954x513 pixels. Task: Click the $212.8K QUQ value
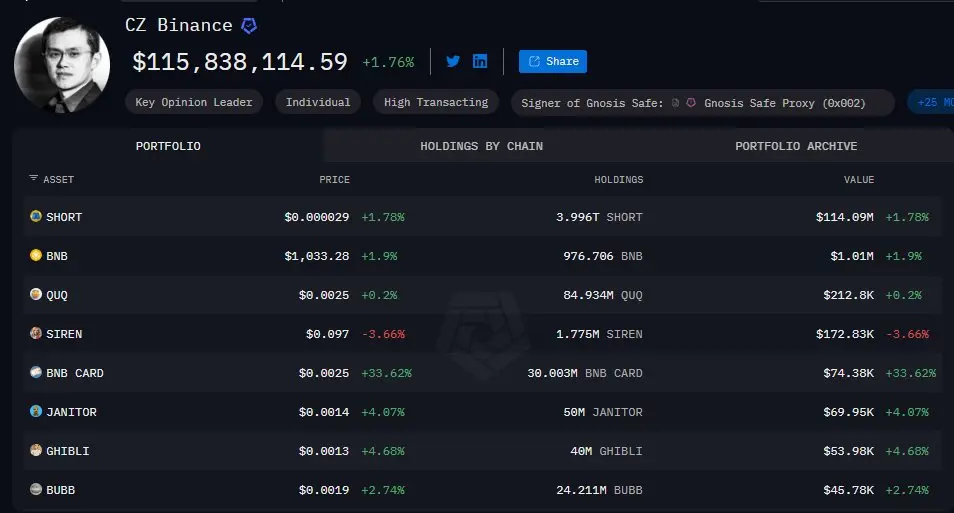click(848, 295)
